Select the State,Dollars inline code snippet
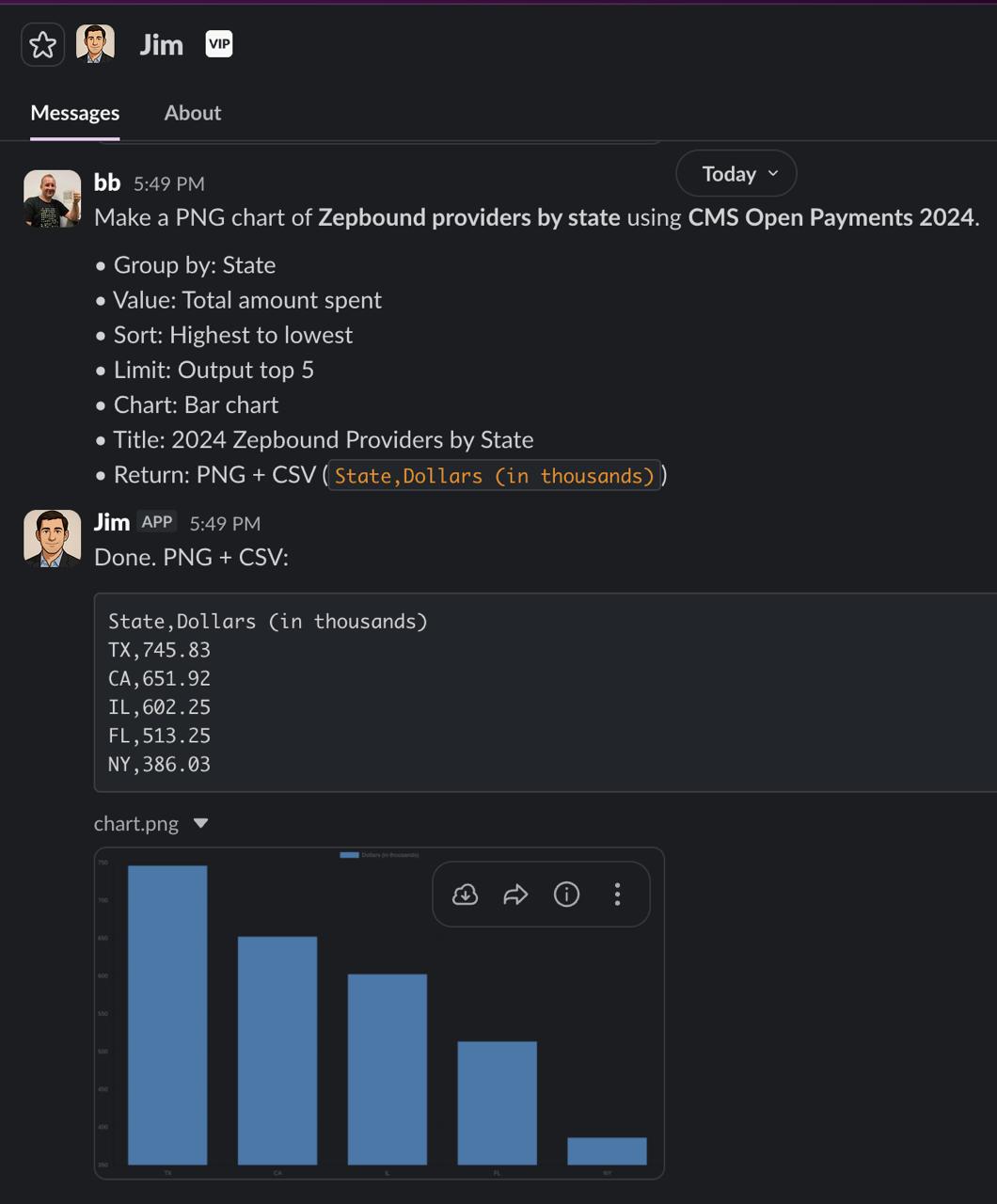 494,476
